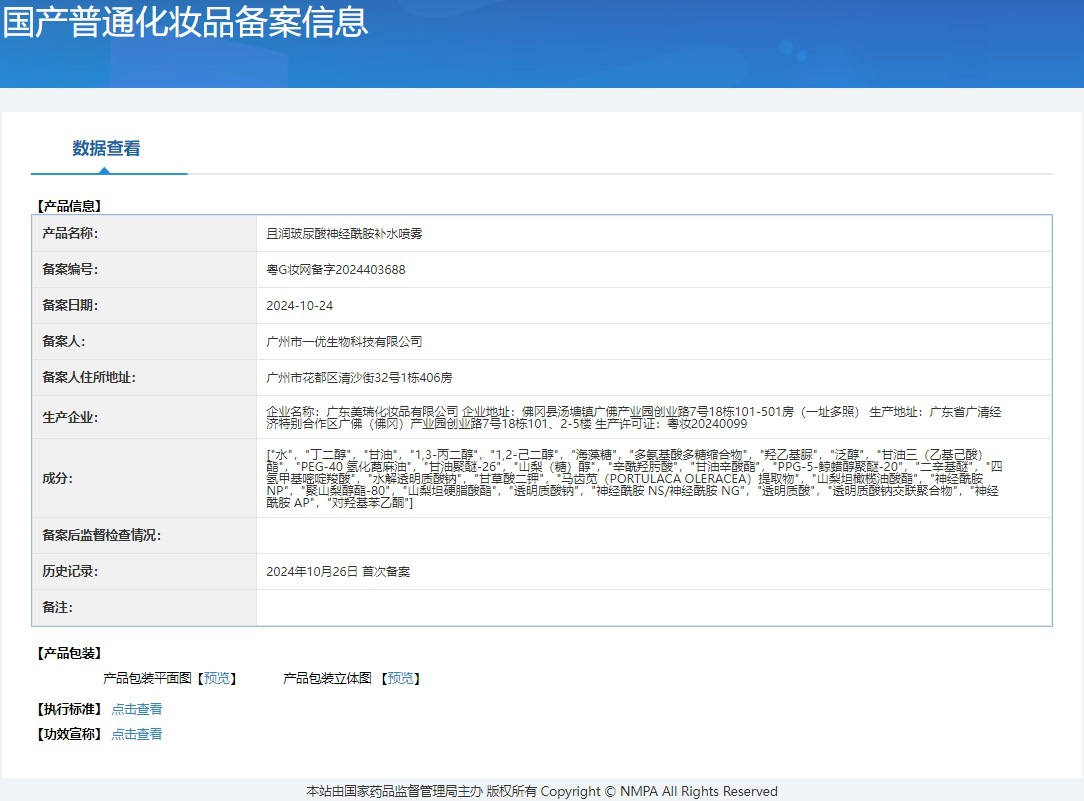
Task: Click 点击查看 next to 执行标准
Action: pyautogui.click(x=137, y=709)
